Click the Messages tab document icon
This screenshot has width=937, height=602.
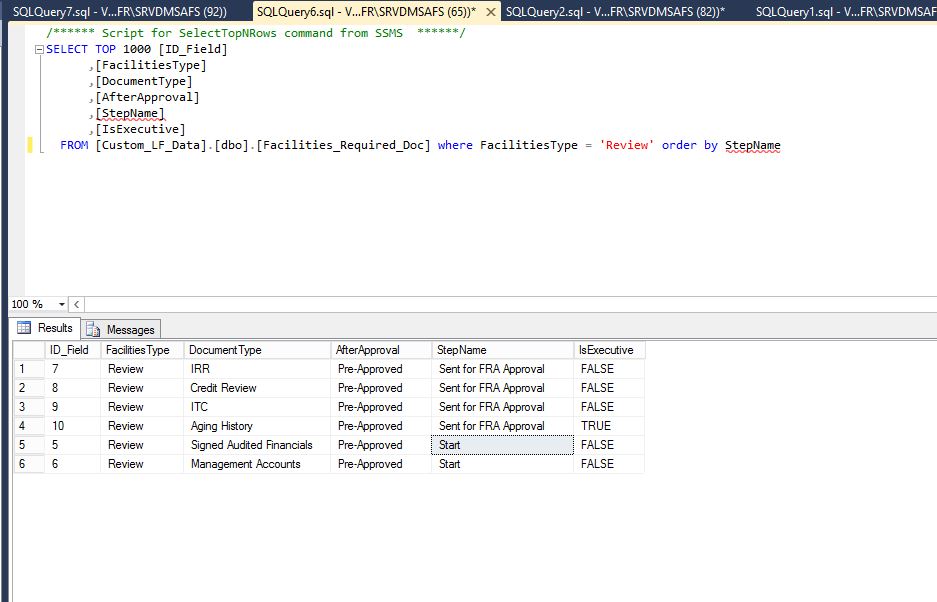[x=94, y=329]
